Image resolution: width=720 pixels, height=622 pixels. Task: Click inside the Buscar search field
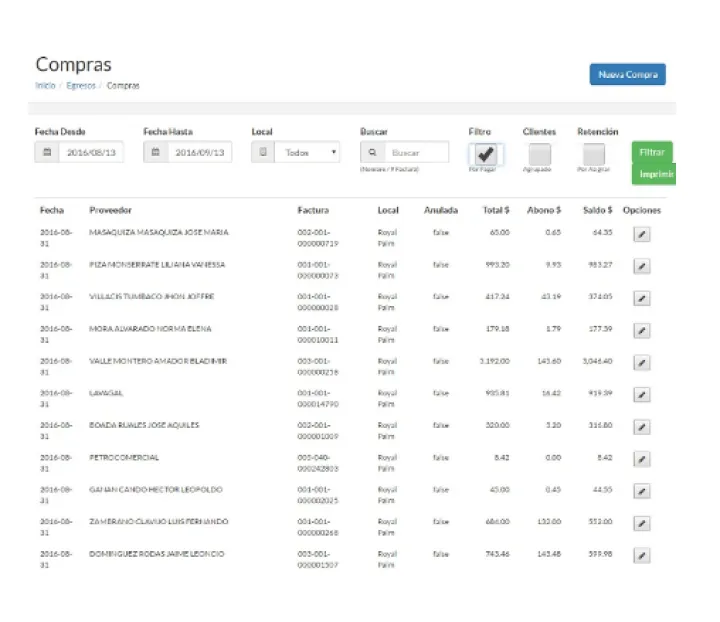coord(416,153)
